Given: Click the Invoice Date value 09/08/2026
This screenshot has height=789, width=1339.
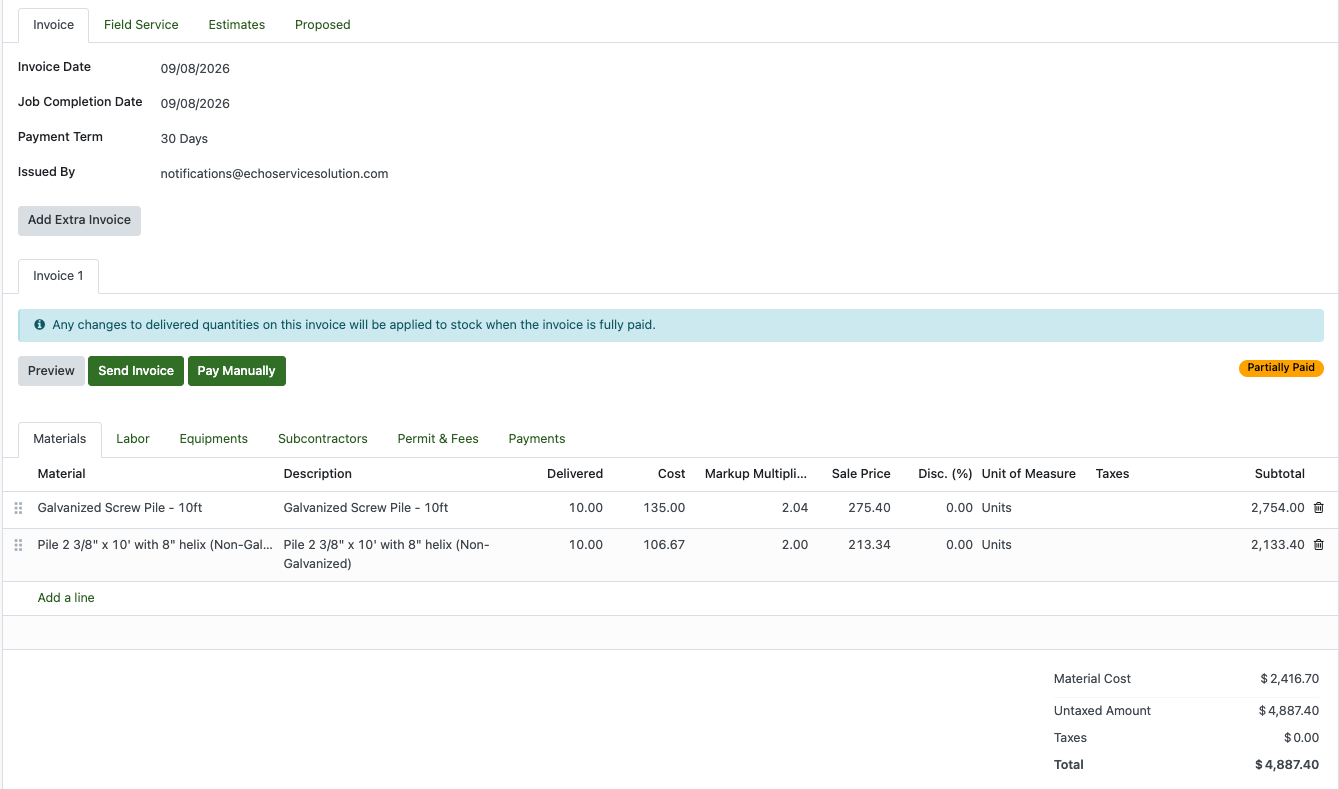Looking at the screenshot, I should 195,69.
